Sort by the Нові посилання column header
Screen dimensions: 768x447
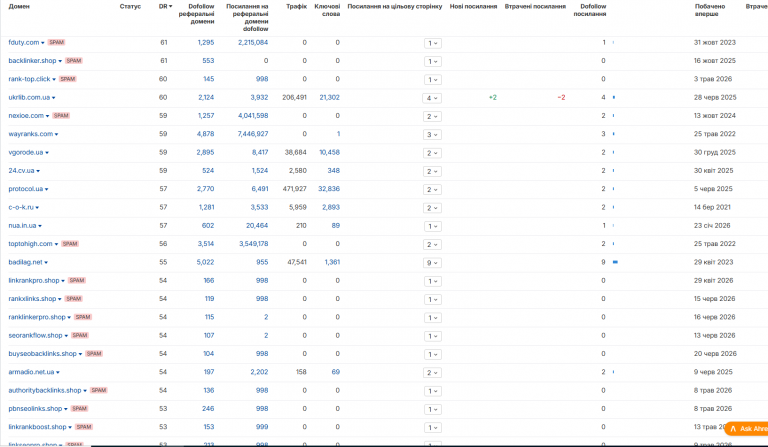[x=473, y=6]
